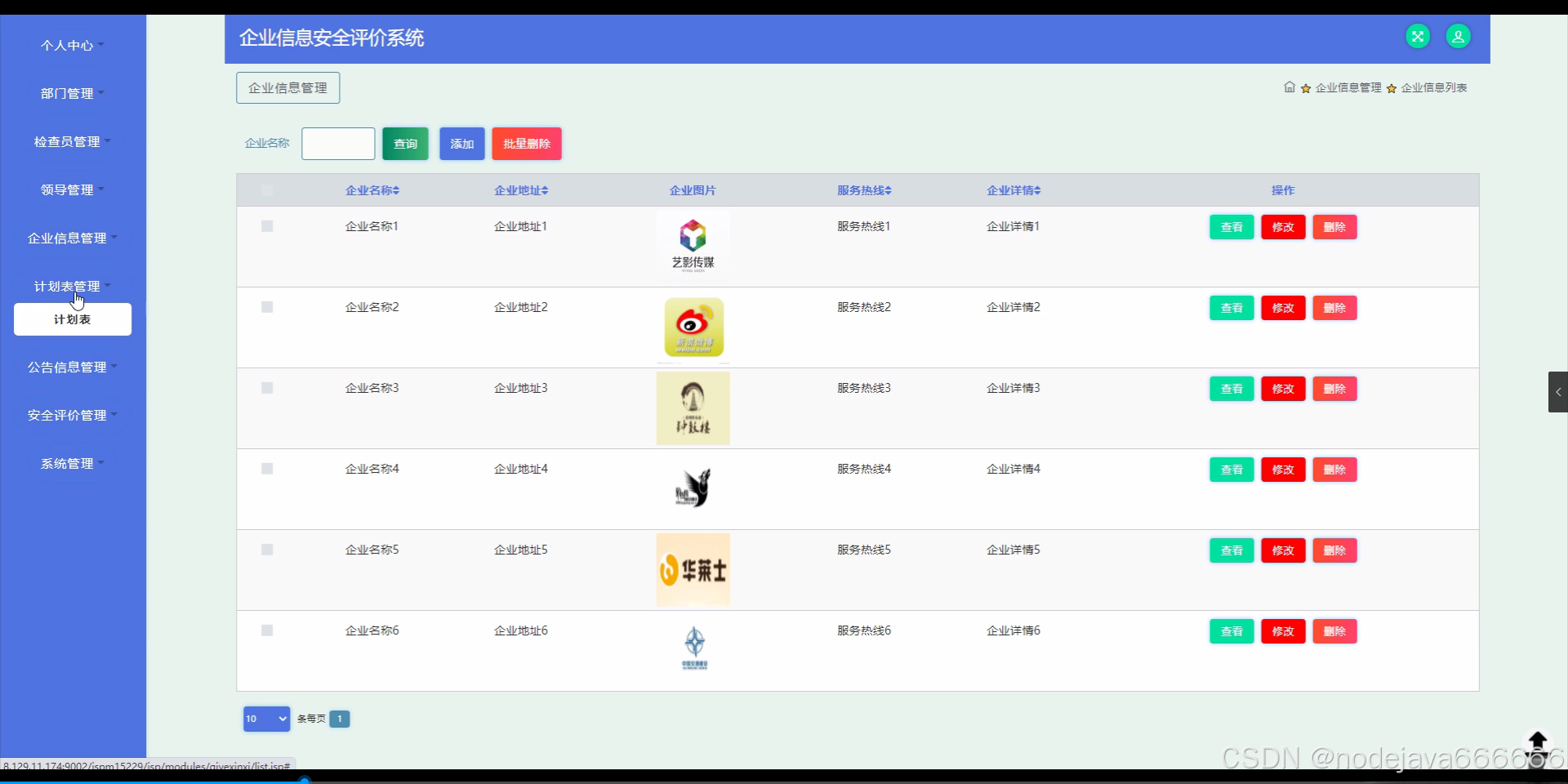Viewport: 1568px width, 784px height.
Task: Go to page 1 in pagination
Action: click(x=340, y=719)
